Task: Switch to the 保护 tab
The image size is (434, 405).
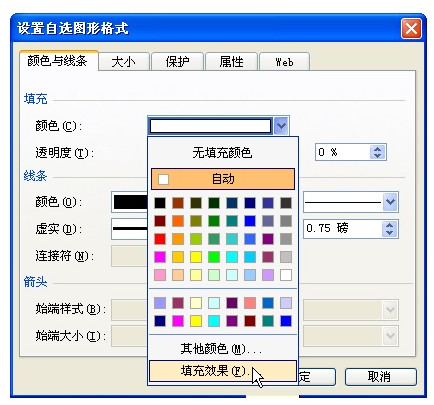Action: coord(177,62)
